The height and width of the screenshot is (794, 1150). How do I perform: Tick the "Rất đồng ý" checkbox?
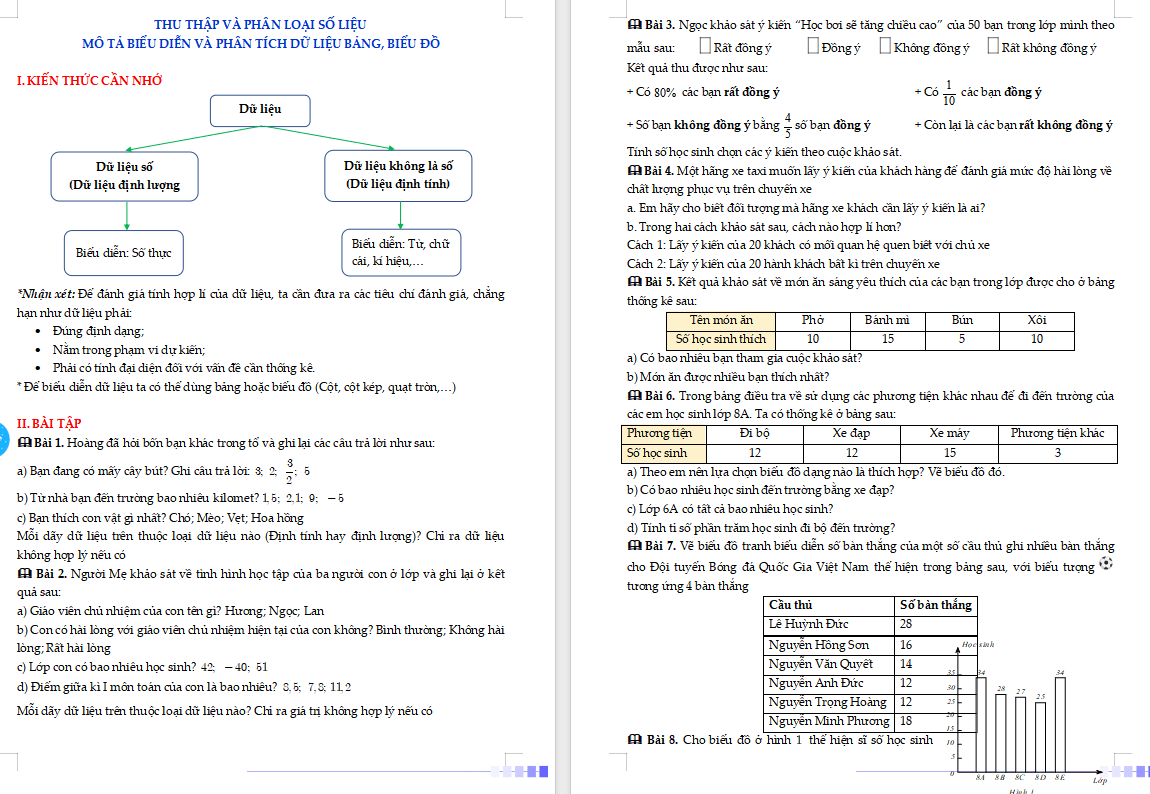tap(706, 46)
